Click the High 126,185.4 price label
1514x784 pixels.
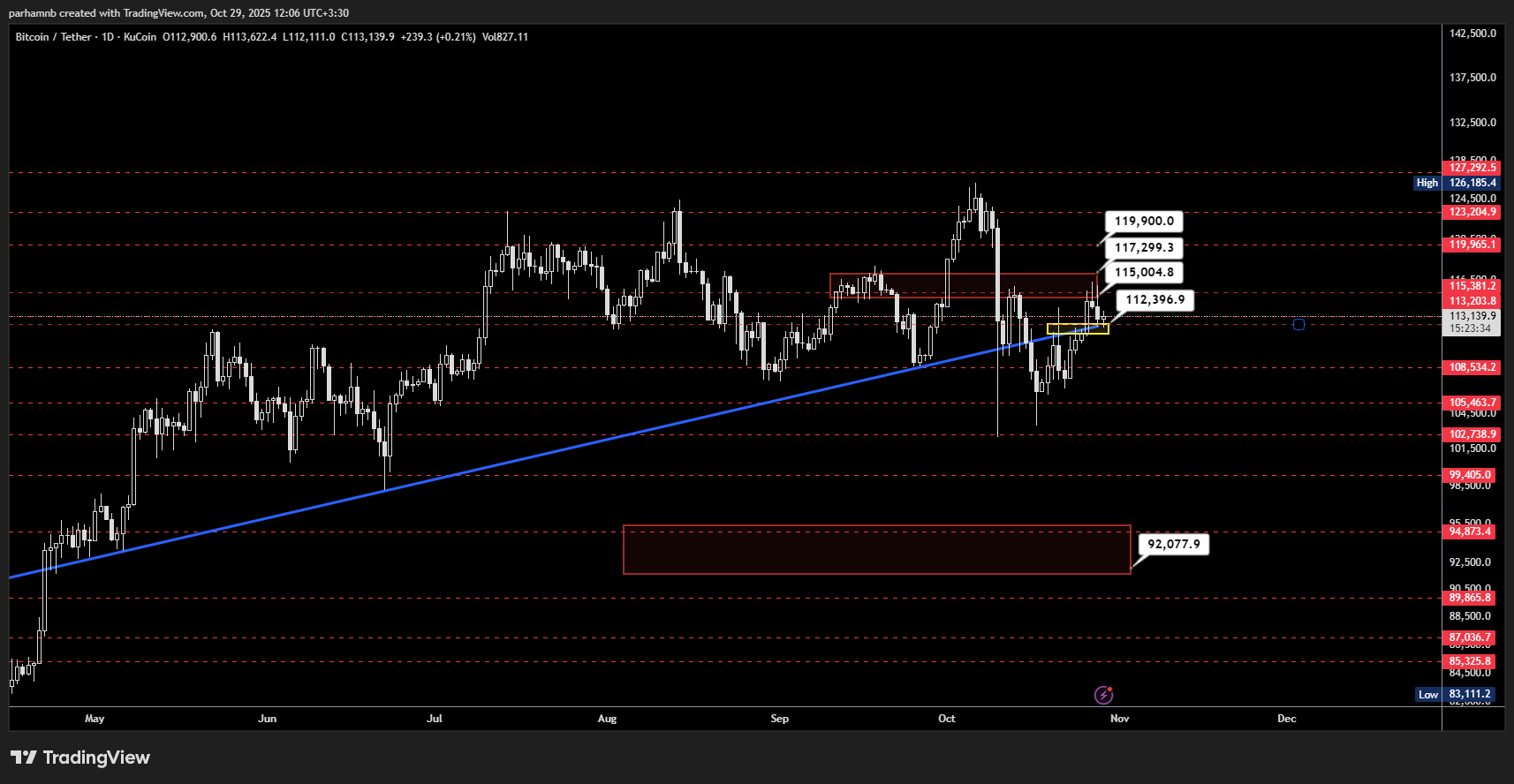tap(1457, 183)
